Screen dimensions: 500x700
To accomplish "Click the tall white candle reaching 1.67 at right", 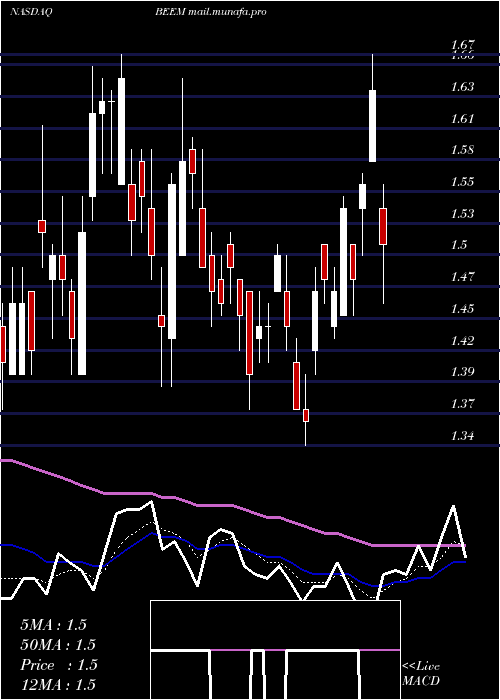I will pyautogui.click(x=372, y=126).
